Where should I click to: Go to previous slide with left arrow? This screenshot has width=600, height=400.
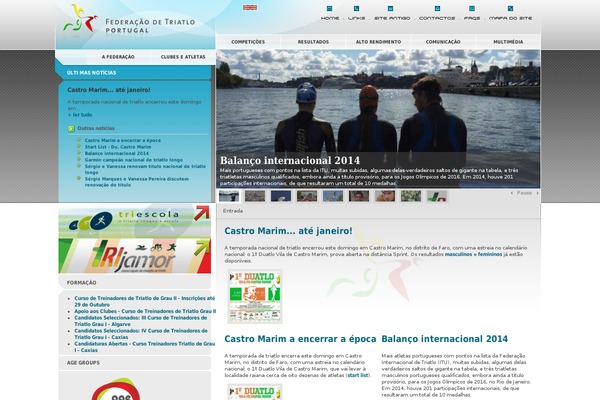click(512, 193)
